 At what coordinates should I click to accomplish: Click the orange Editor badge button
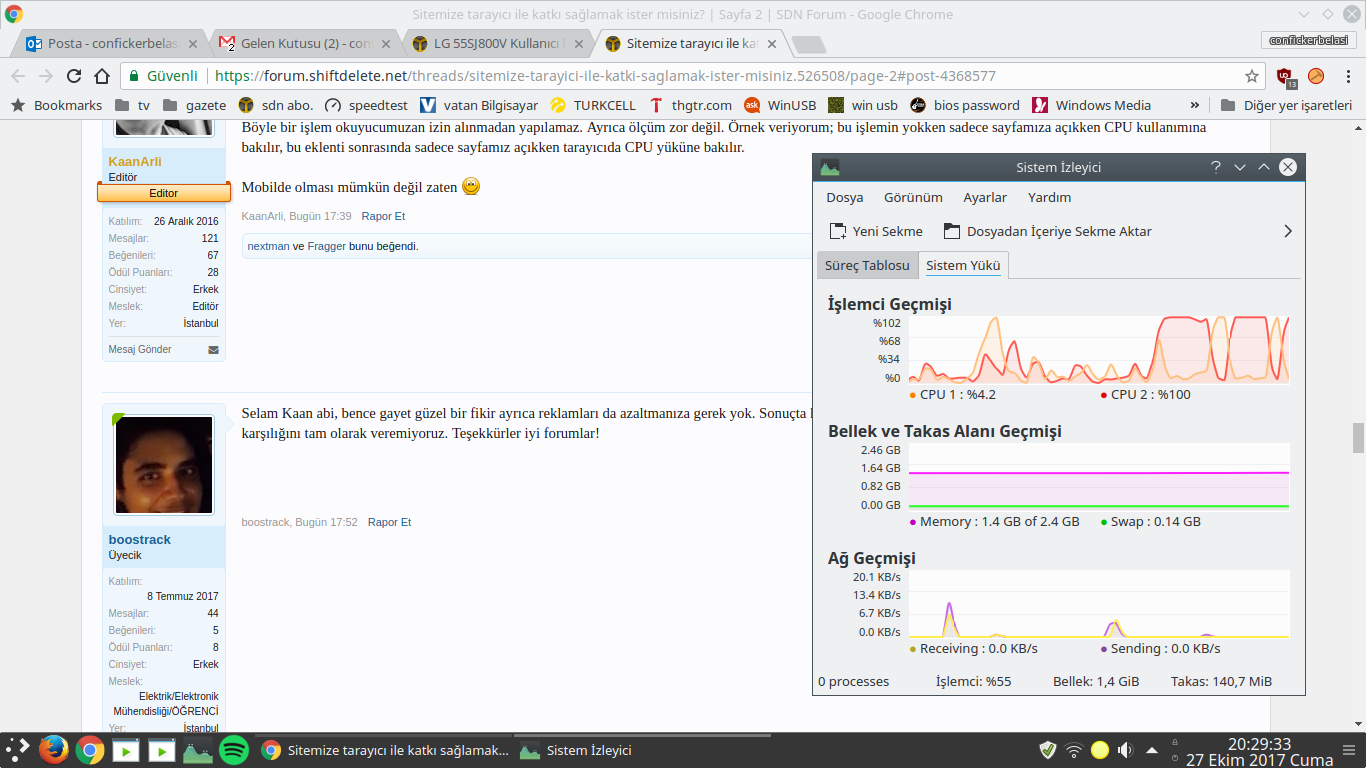[x=164, y=193]
